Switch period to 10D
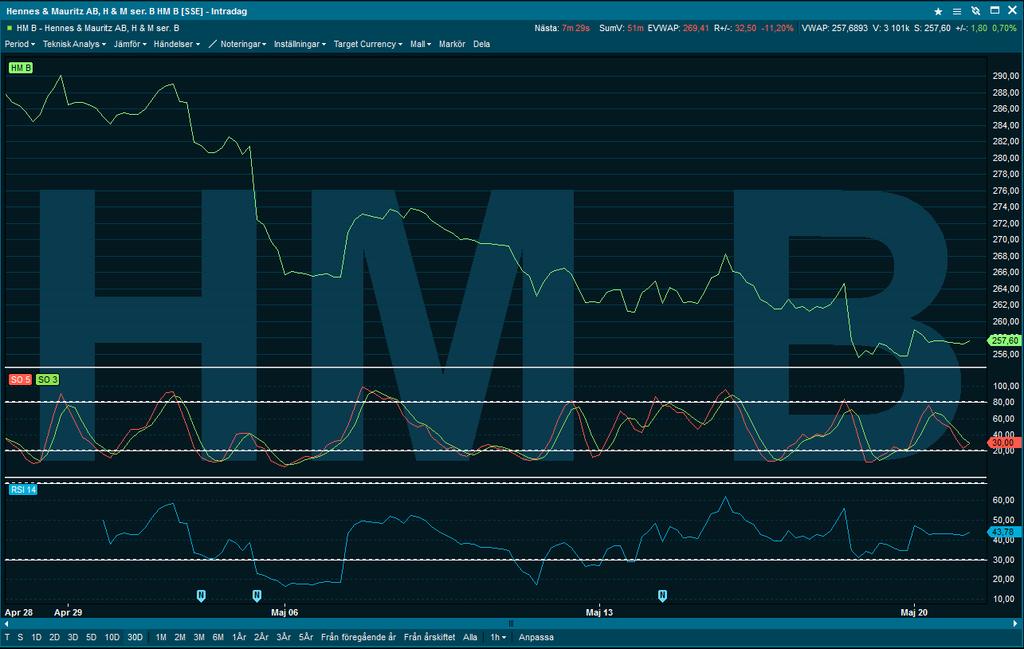 click(x=112, y=637)
